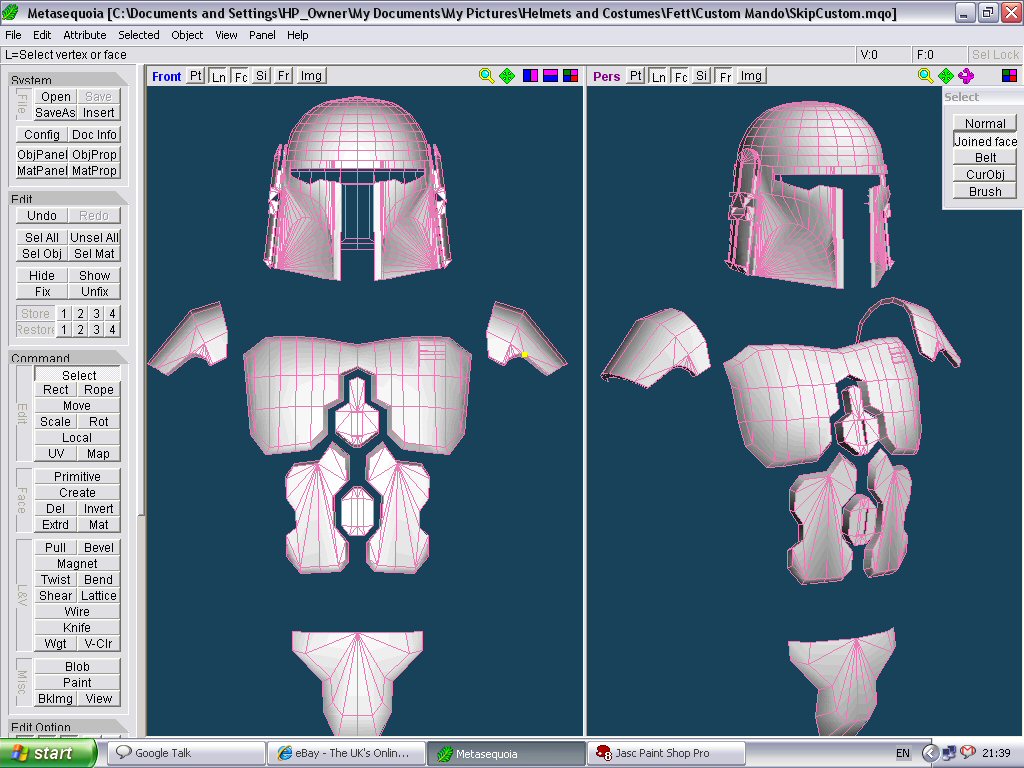Toggle Fc face display in Front view
Image resolution: width=1024 pixels, height=768 pixels.
click(241, 76)
